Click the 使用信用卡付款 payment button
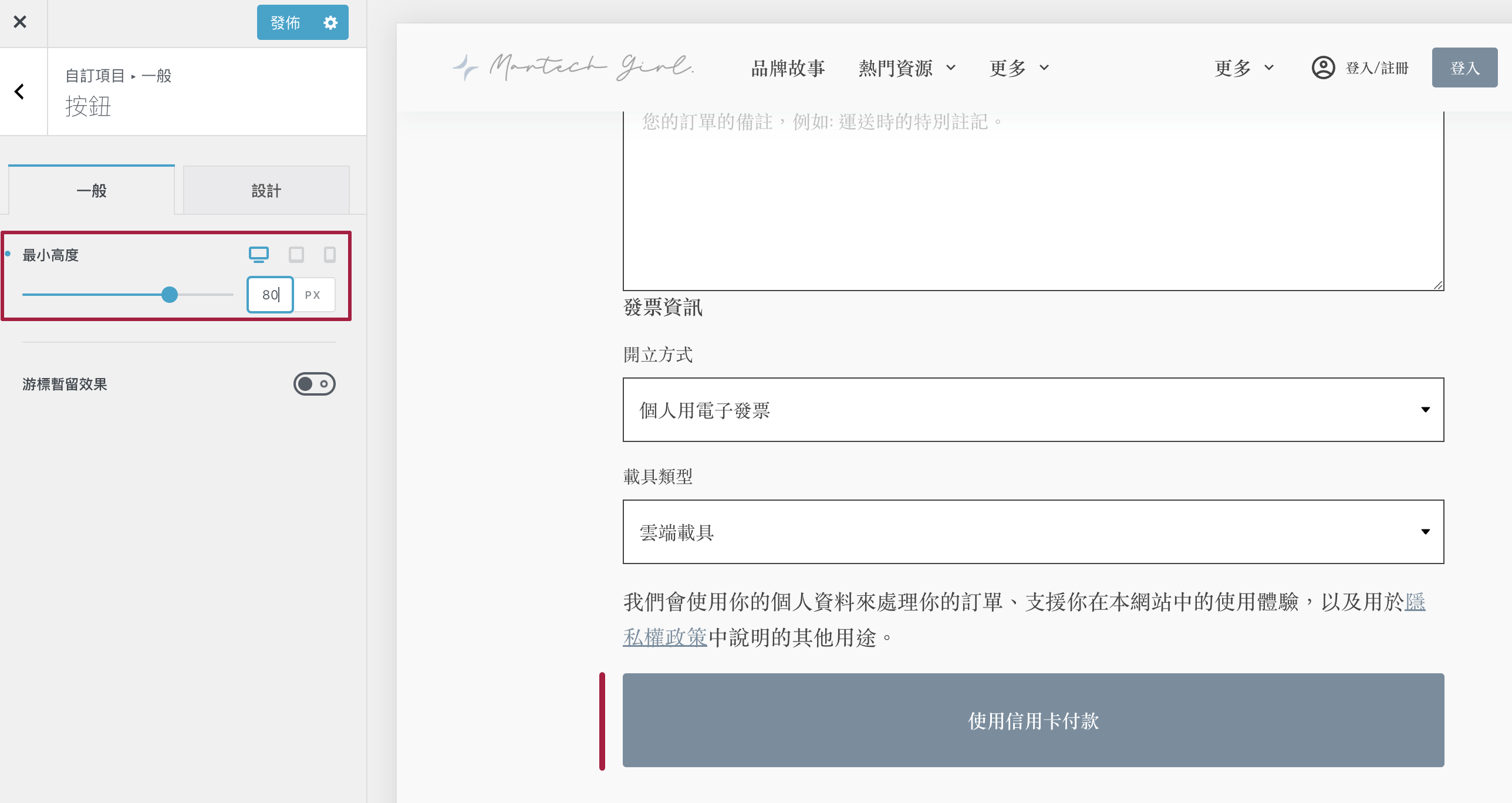Image resolution: width=1512 pixels, height=803 pixels. (1033, 720)
